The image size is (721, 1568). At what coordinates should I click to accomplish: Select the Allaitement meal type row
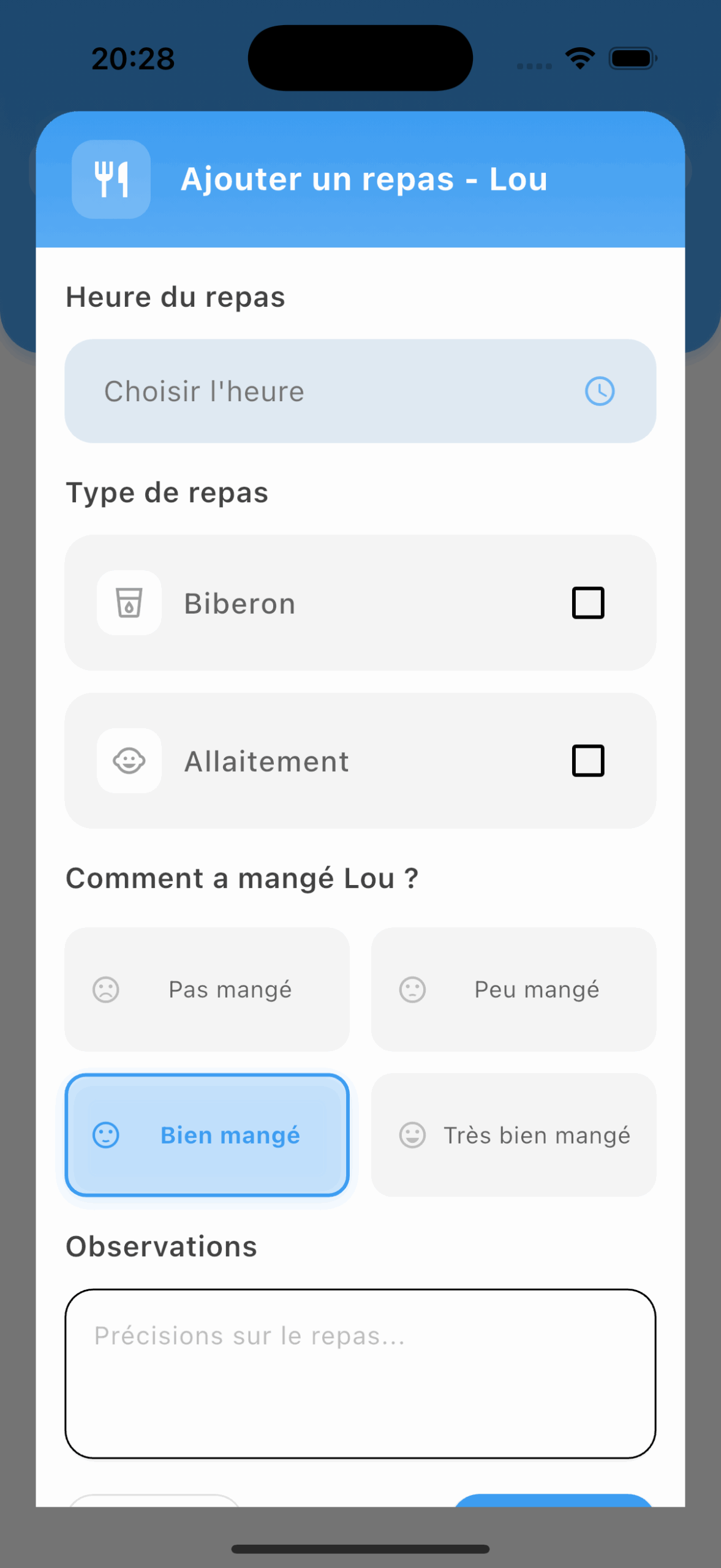tap(360, 761)
